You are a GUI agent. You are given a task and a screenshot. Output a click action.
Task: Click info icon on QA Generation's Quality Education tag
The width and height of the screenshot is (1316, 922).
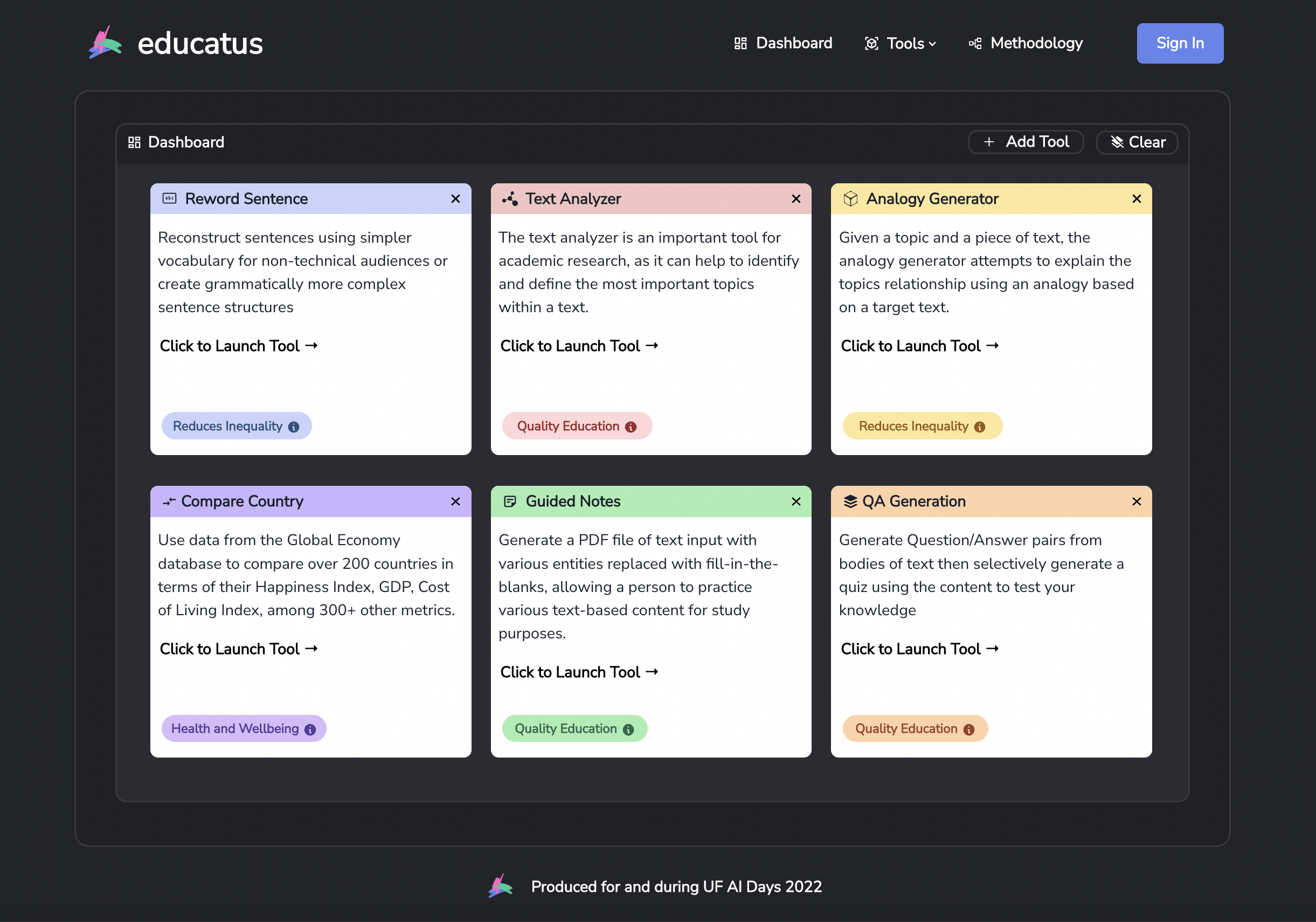tap(968, 730)
